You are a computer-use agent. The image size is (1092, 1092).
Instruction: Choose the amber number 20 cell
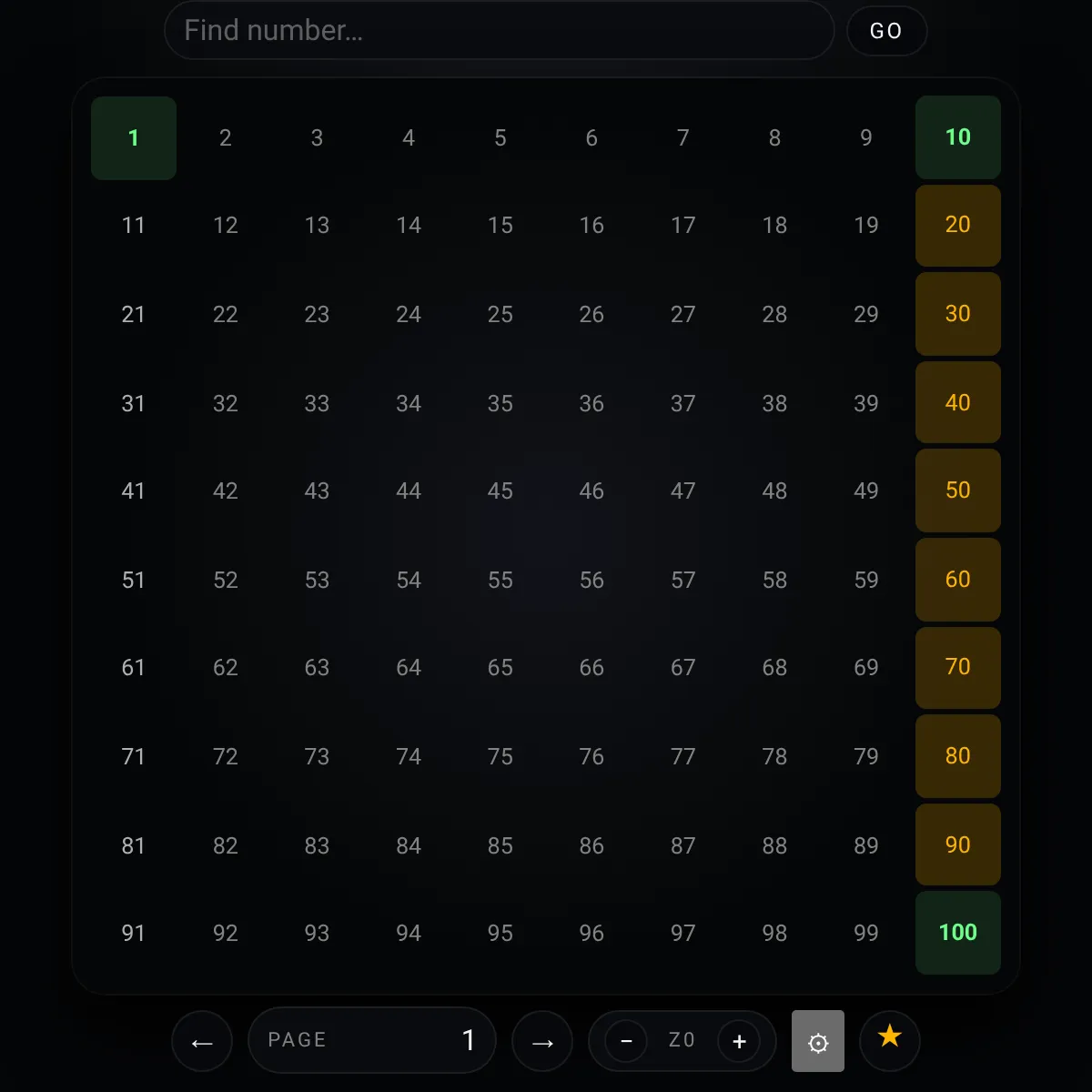(x=957, y=226)
